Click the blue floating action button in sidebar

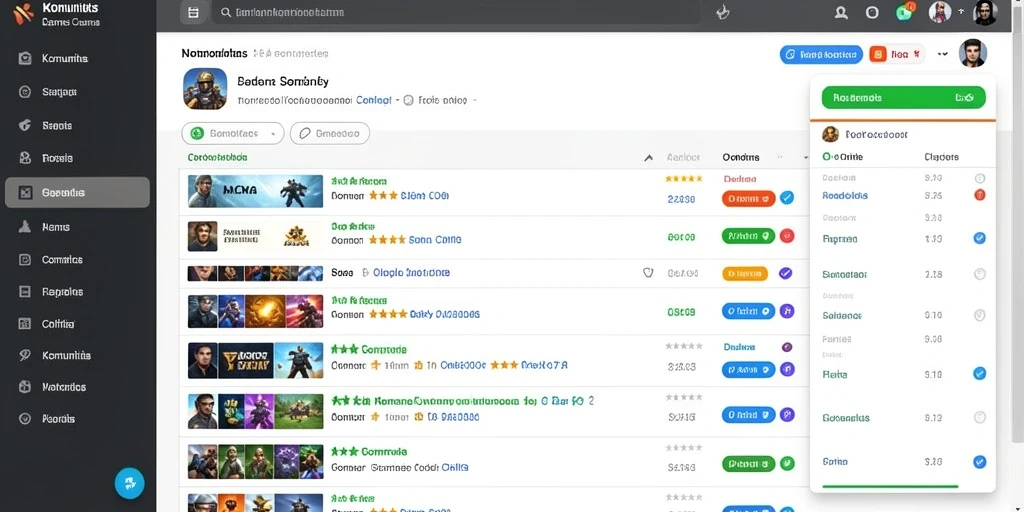129,483
